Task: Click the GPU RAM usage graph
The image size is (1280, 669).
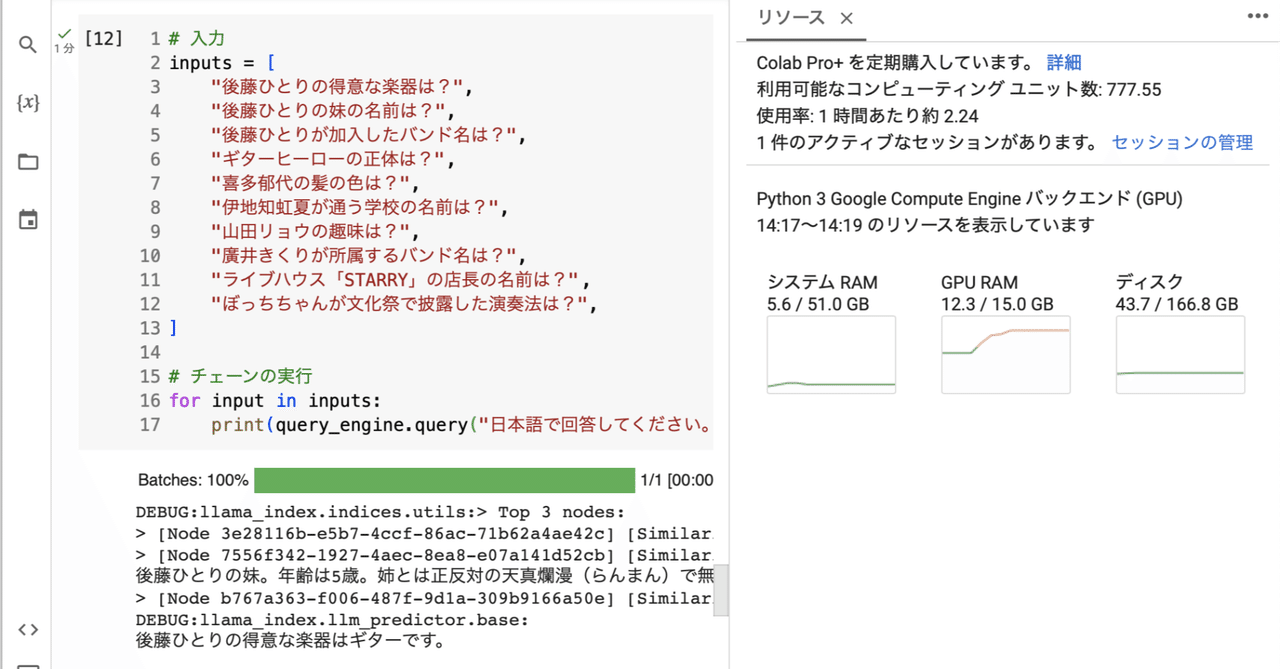Action: (1005, 355)
